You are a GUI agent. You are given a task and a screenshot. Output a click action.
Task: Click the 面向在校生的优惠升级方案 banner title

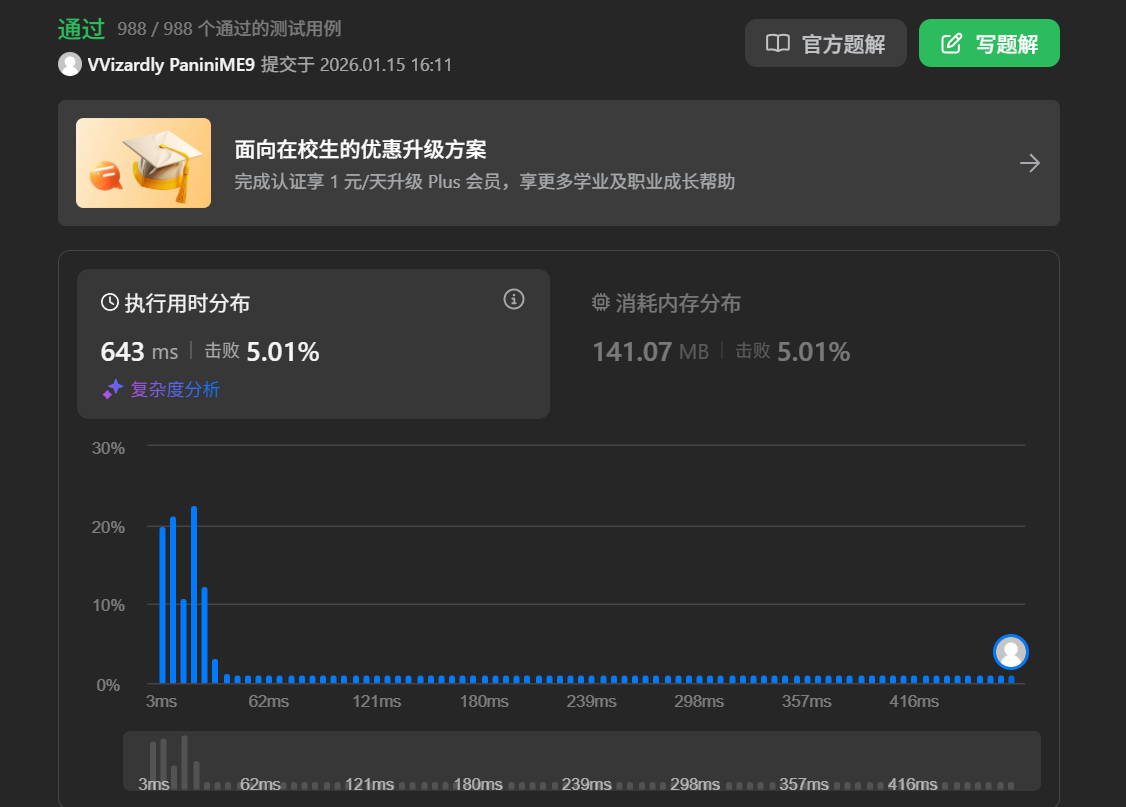[360, 149]
